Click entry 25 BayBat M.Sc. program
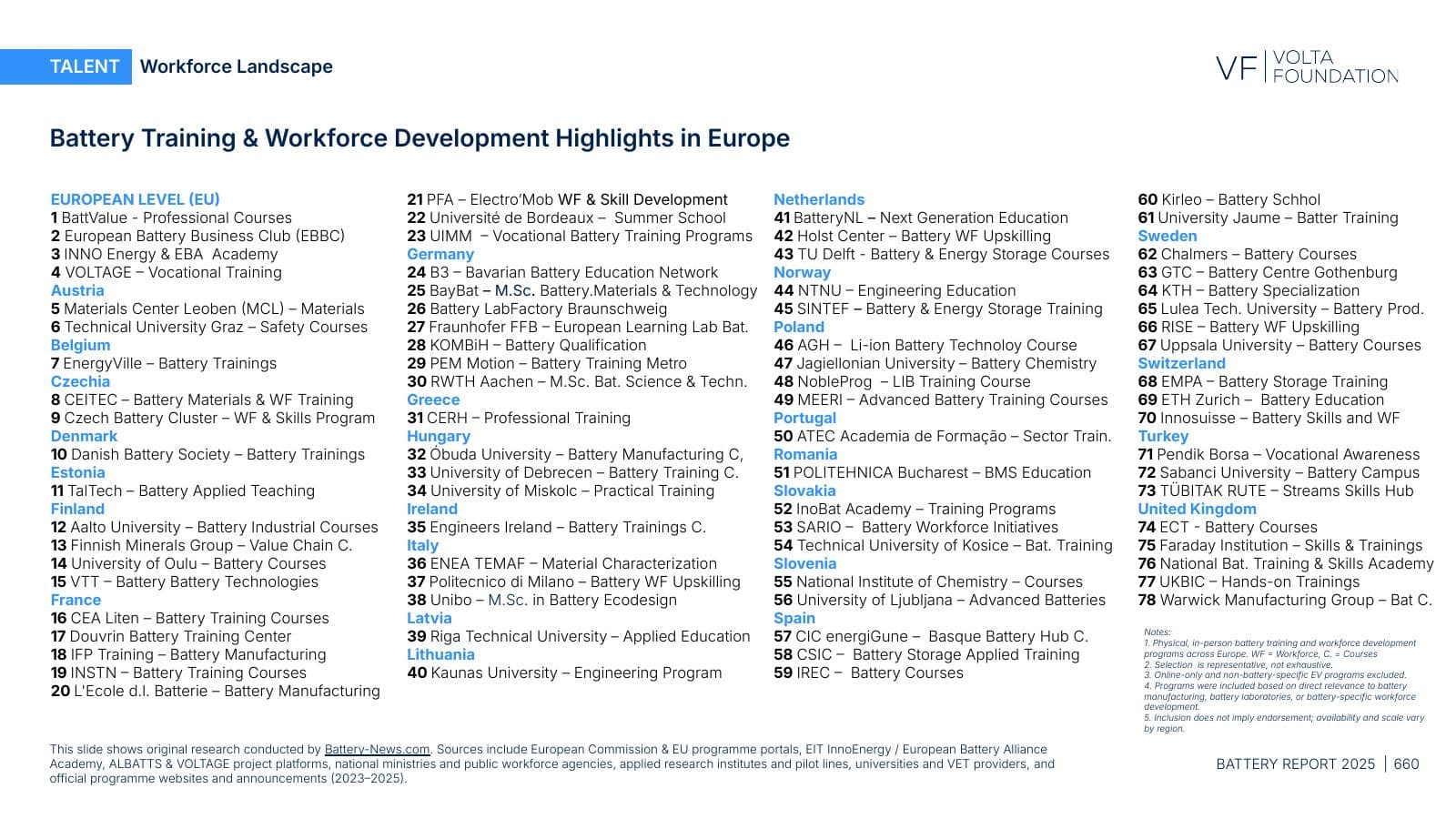The image size is (1456, 819). [x=581, y=290]
